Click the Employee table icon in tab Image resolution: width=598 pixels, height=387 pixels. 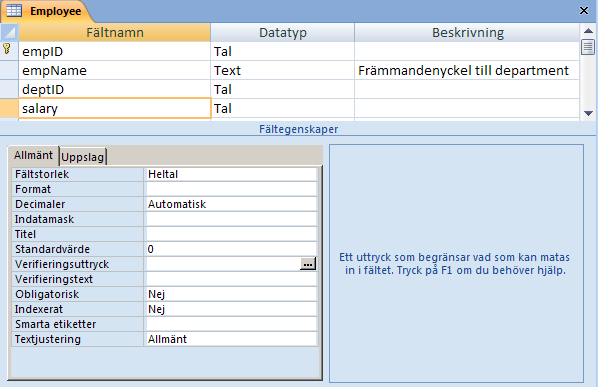pyautogui.click(x=14, y=10)
